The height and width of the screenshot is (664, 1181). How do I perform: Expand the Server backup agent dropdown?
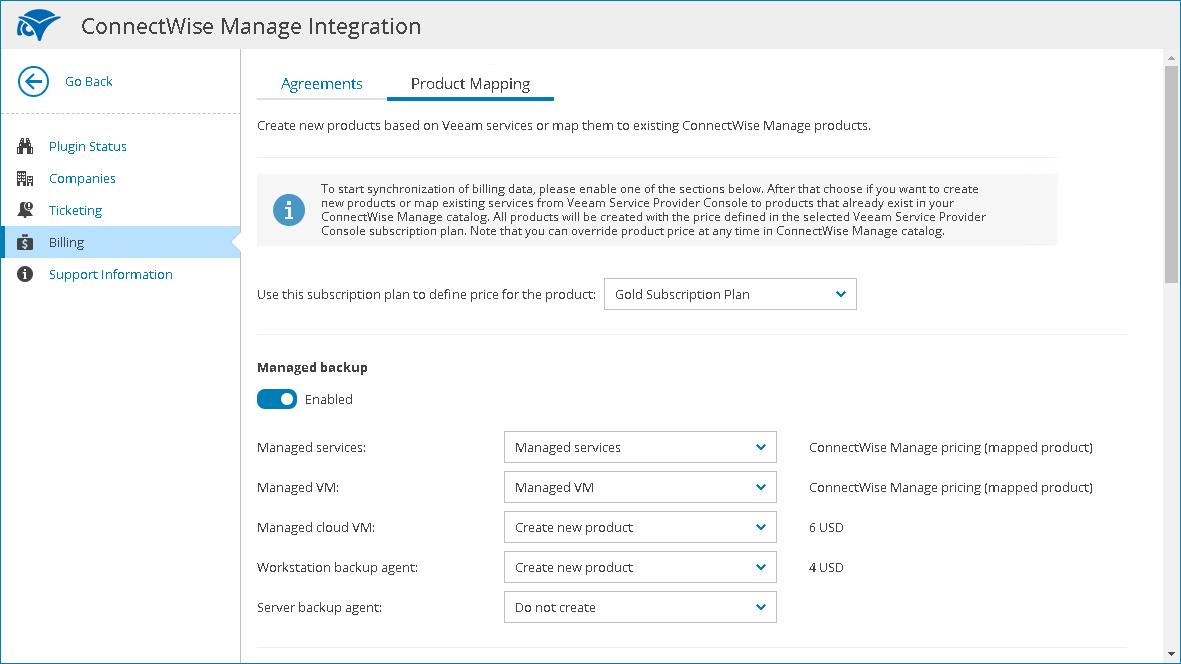tap(640, 608)
